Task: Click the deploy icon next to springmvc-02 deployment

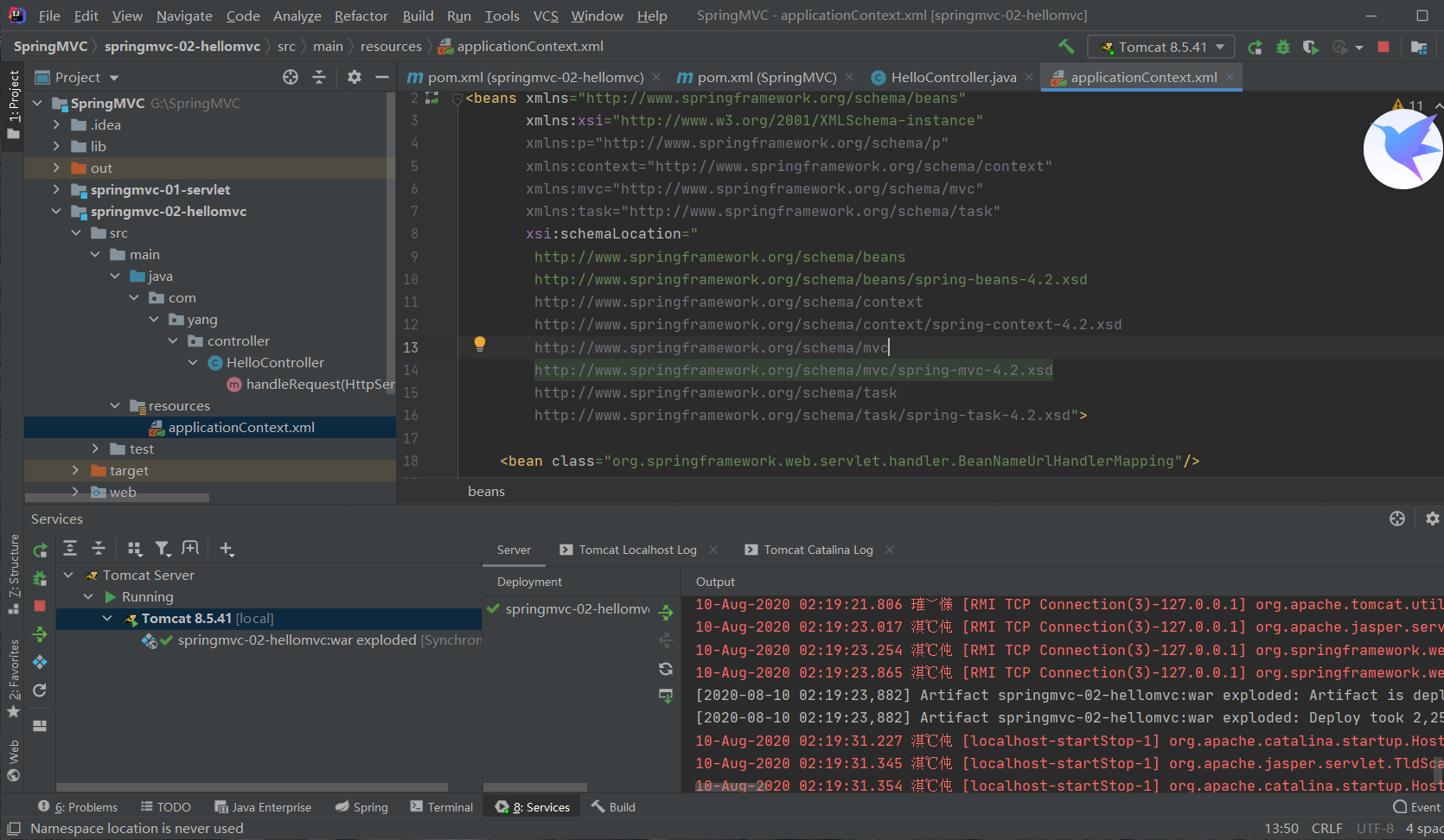Action: tap(665, 612)
